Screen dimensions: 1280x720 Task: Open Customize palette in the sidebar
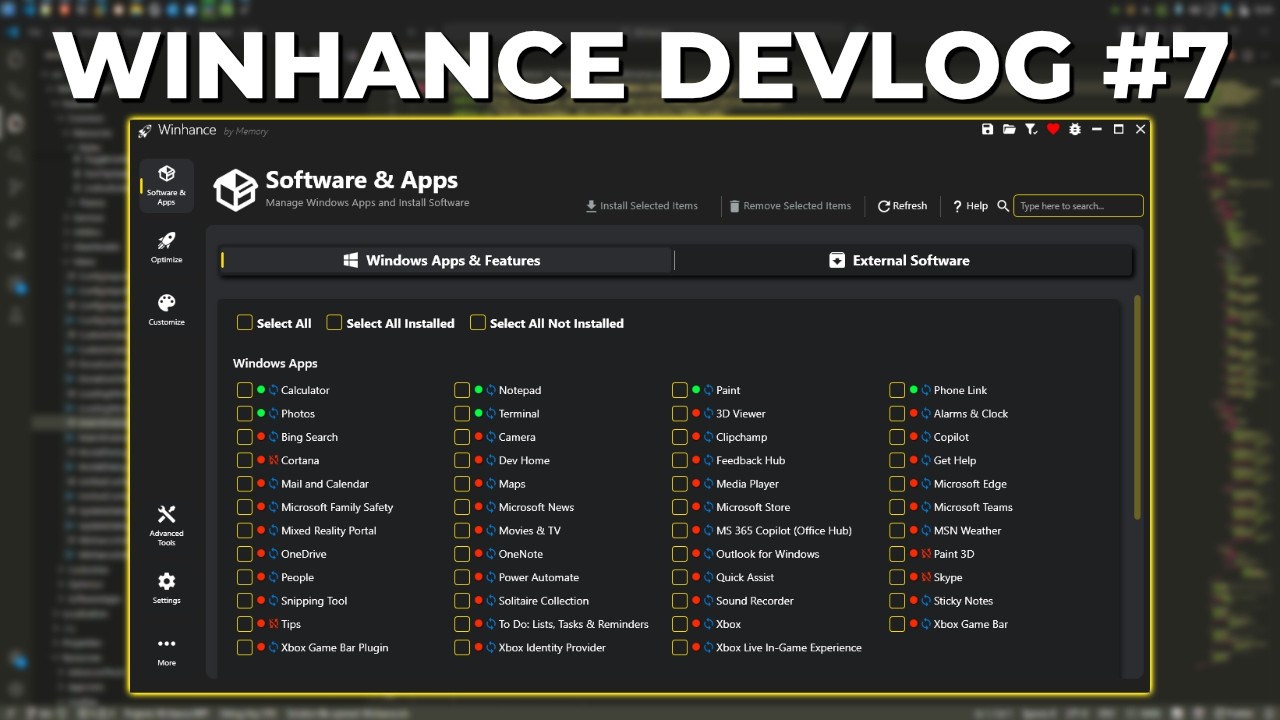(x=166, y=309)
